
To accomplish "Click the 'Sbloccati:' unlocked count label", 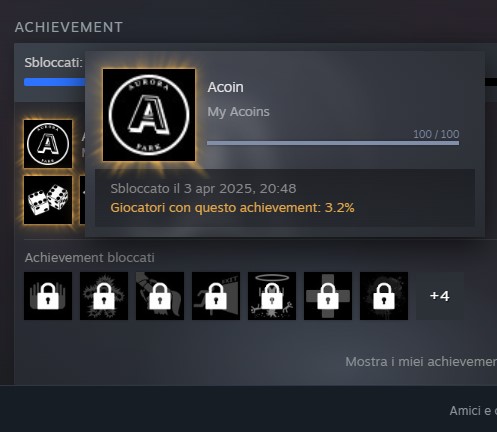I will pyautogui.click(x=53, y=63).
